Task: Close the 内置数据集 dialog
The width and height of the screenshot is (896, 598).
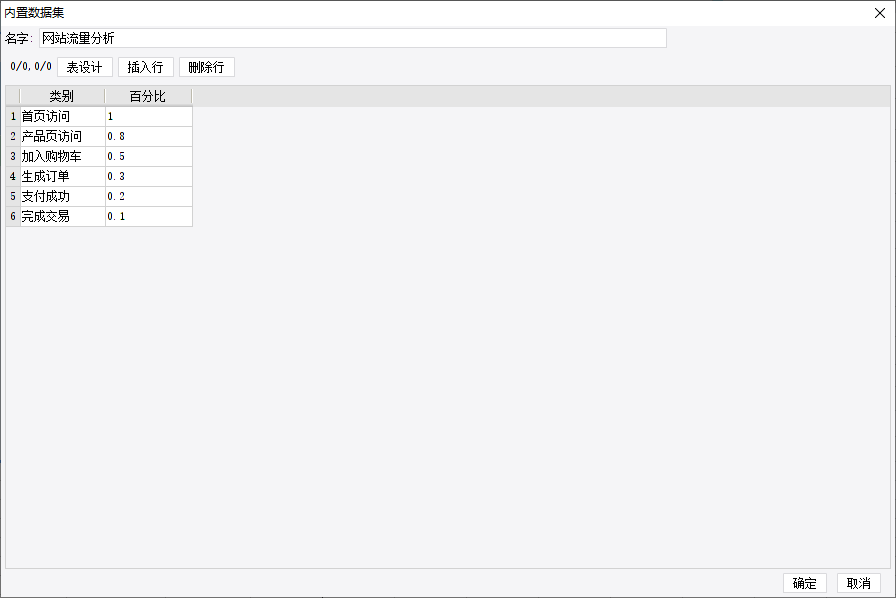Action: [880, 13]
